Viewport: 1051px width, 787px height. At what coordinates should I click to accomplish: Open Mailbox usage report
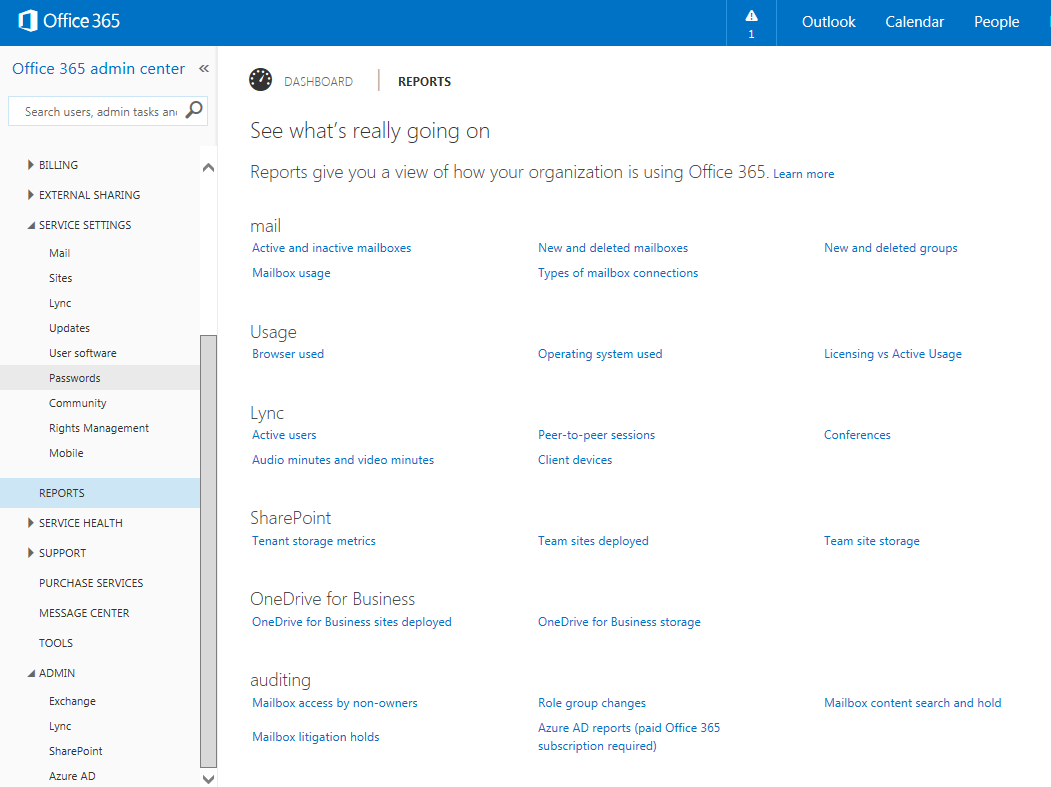coord(291,273)
